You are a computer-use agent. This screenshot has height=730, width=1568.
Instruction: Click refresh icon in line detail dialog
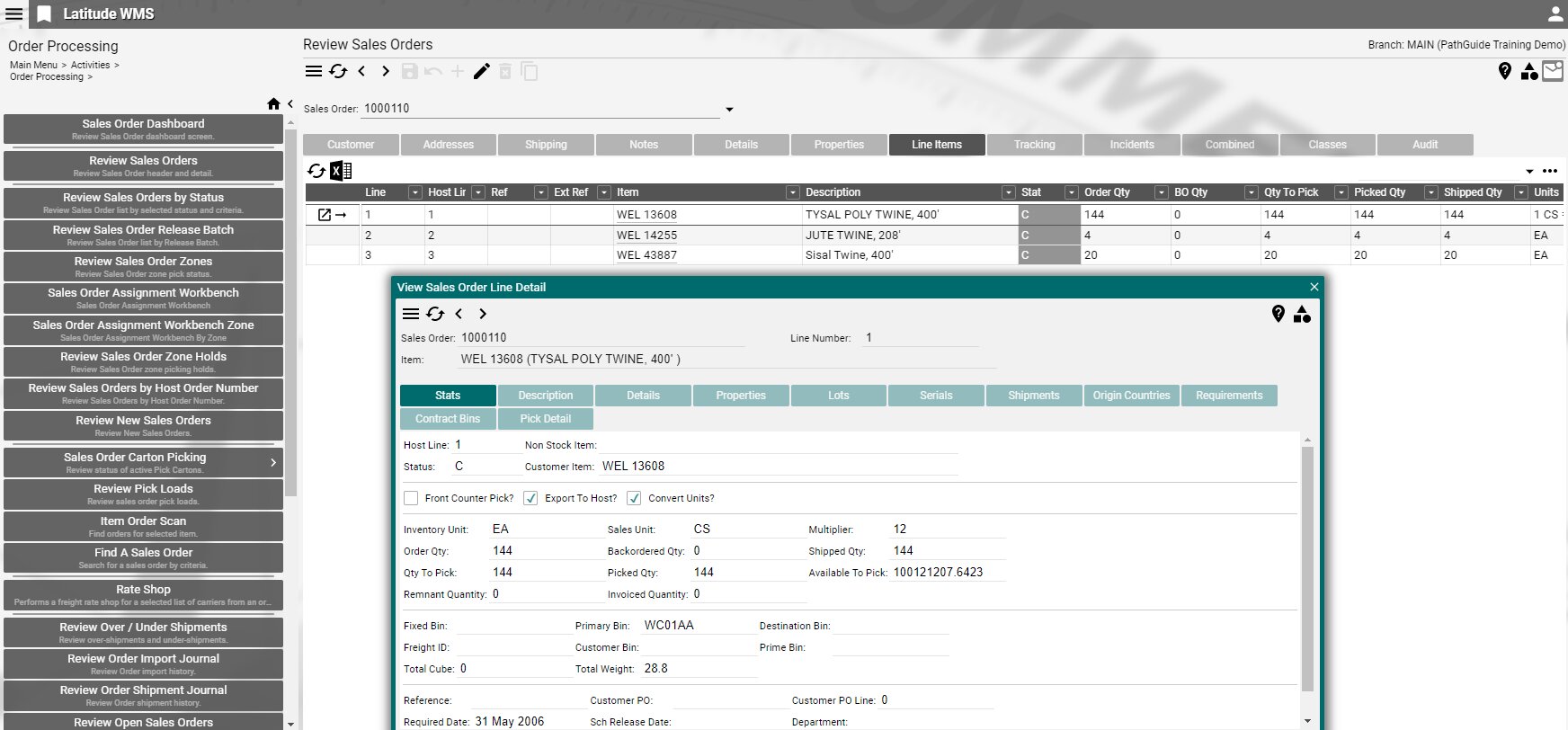point(435,314)
